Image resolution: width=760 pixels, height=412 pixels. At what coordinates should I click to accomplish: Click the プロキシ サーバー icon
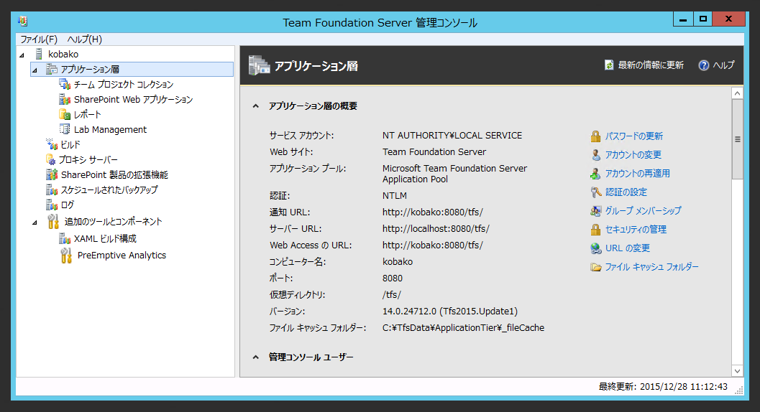coord(51,159)
